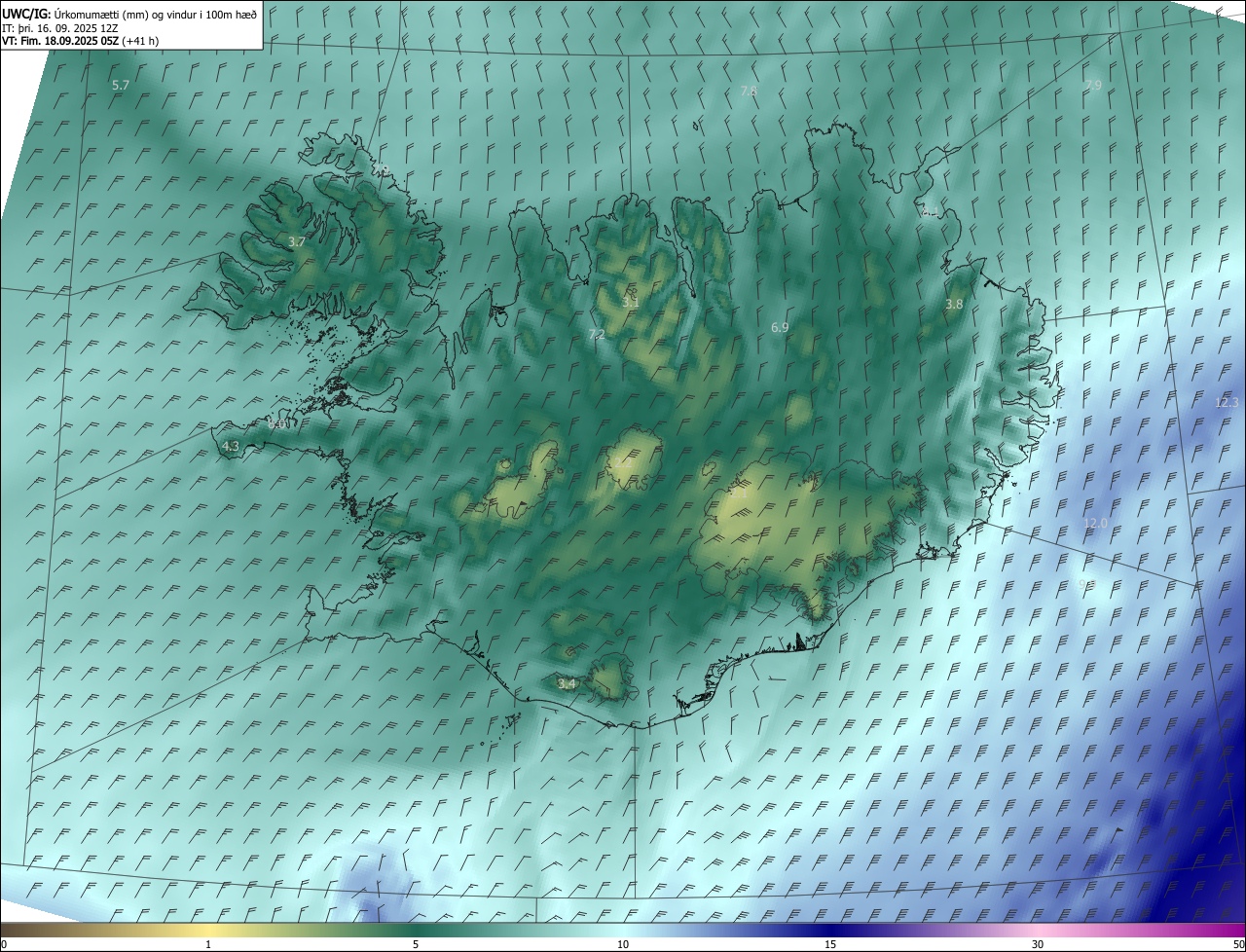Click the 3.4 value label on the map
Image resolution: width=1246 pixels, height=952 pixels.
click(567, 684)
